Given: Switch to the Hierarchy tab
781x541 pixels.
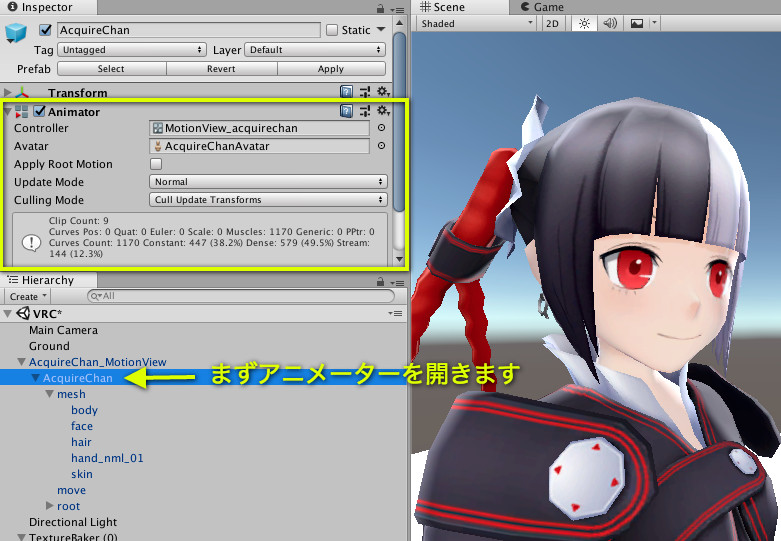Looking at the screenshot, I should click(48, 280).
